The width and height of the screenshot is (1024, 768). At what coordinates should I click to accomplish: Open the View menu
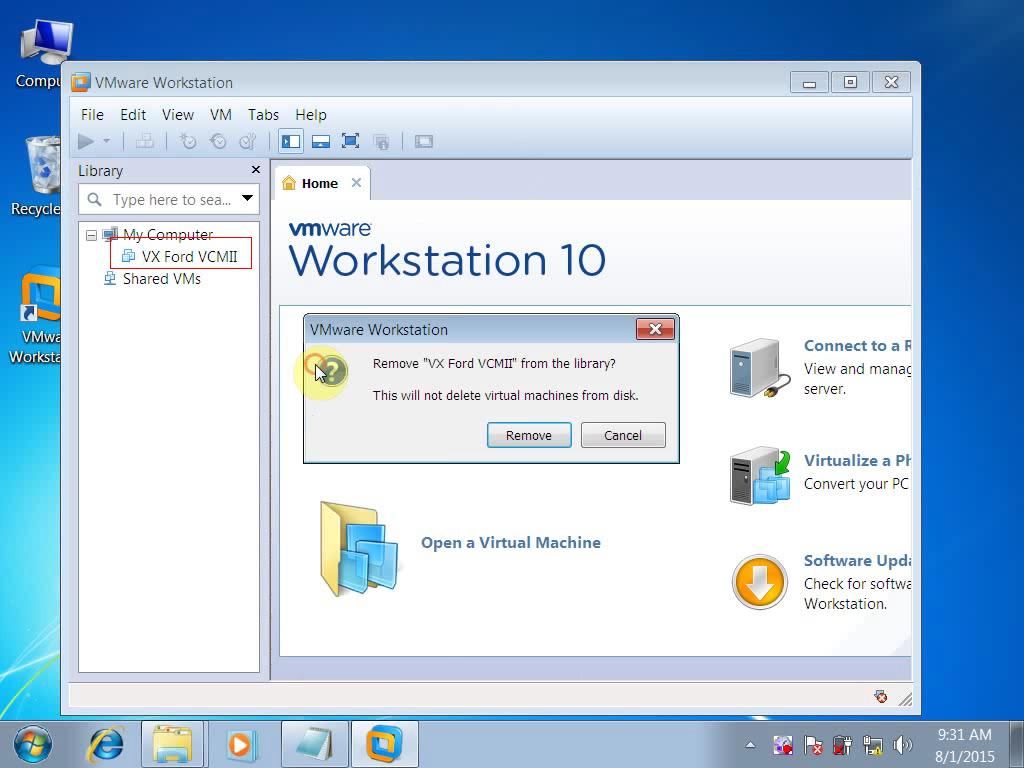click(x=178, y=115)
